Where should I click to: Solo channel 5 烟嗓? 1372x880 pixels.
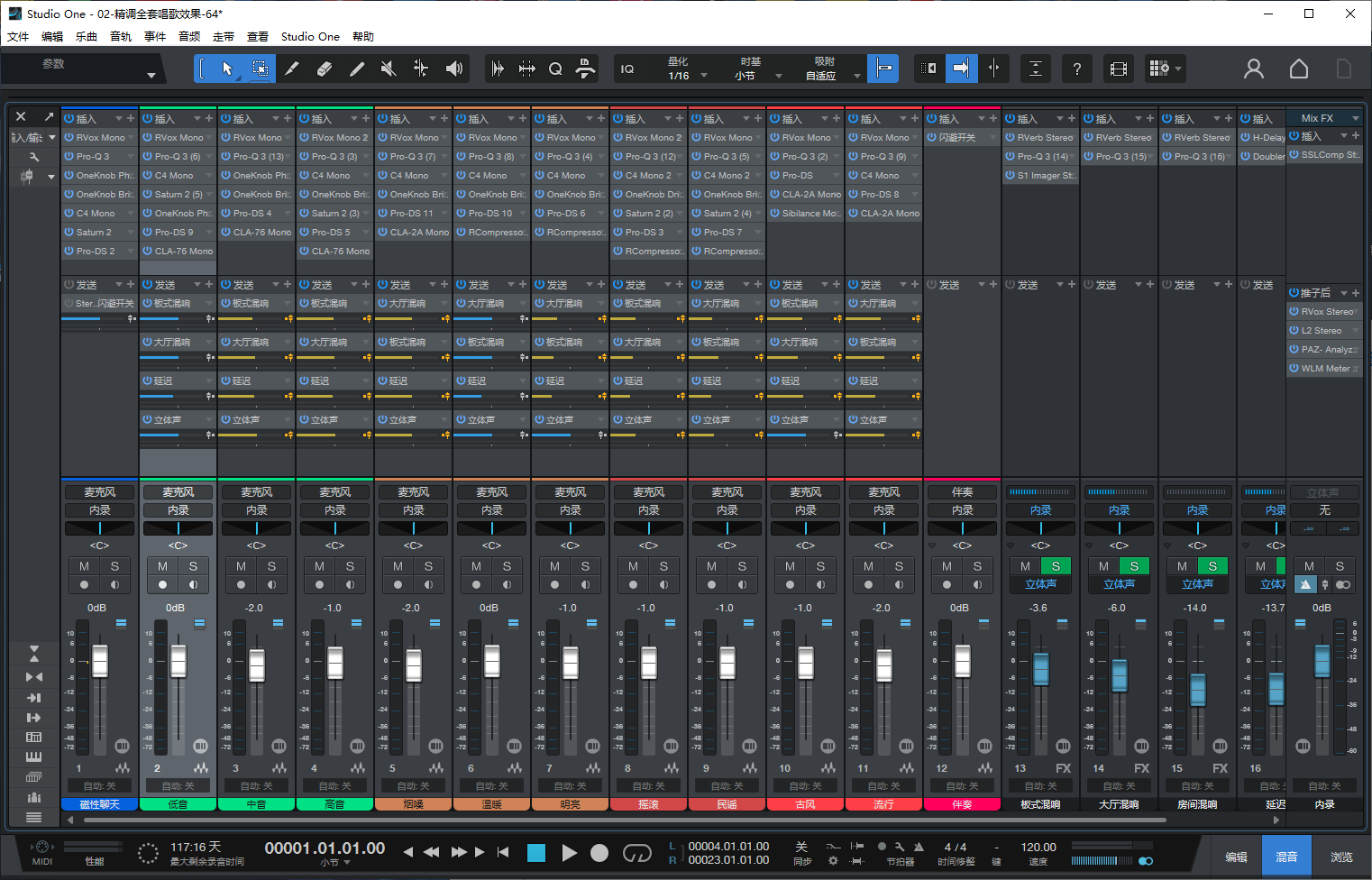[x=428, y=566]
